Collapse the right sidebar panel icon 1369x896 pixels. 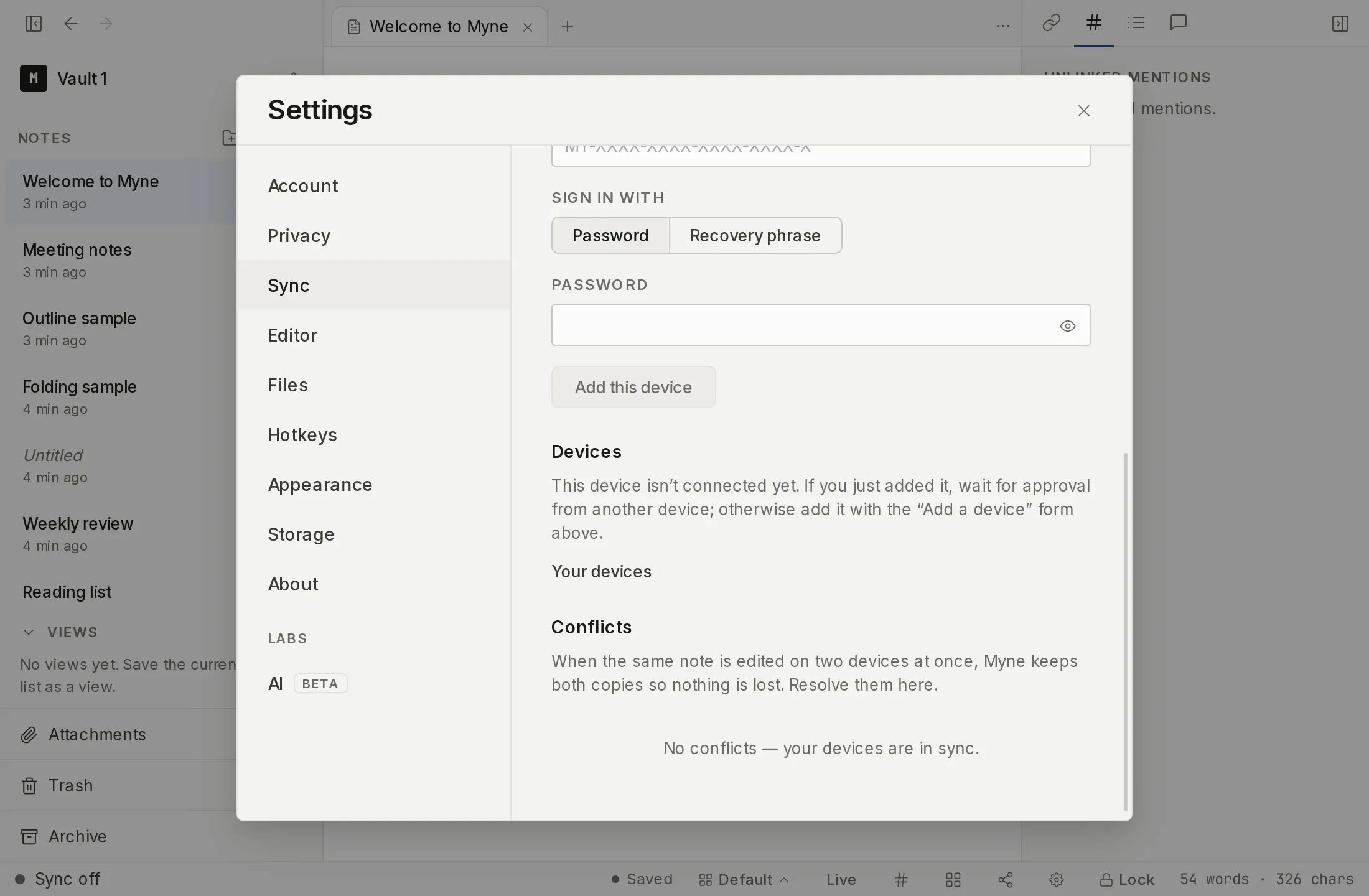[1340, 24]
